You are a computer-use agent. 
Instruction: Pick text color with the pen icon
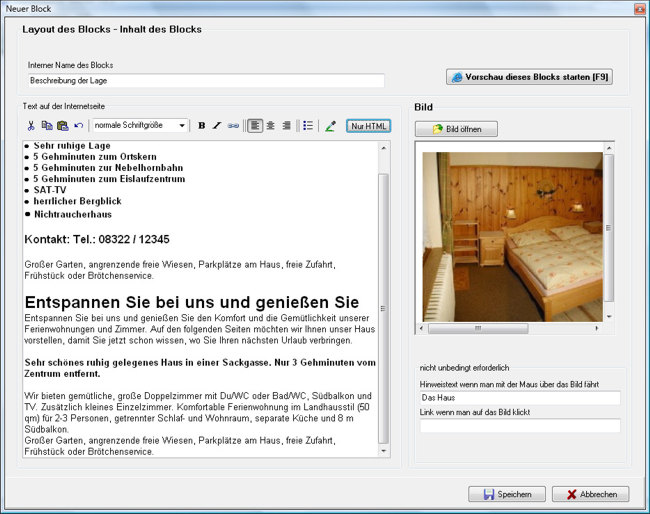point(330,126)
